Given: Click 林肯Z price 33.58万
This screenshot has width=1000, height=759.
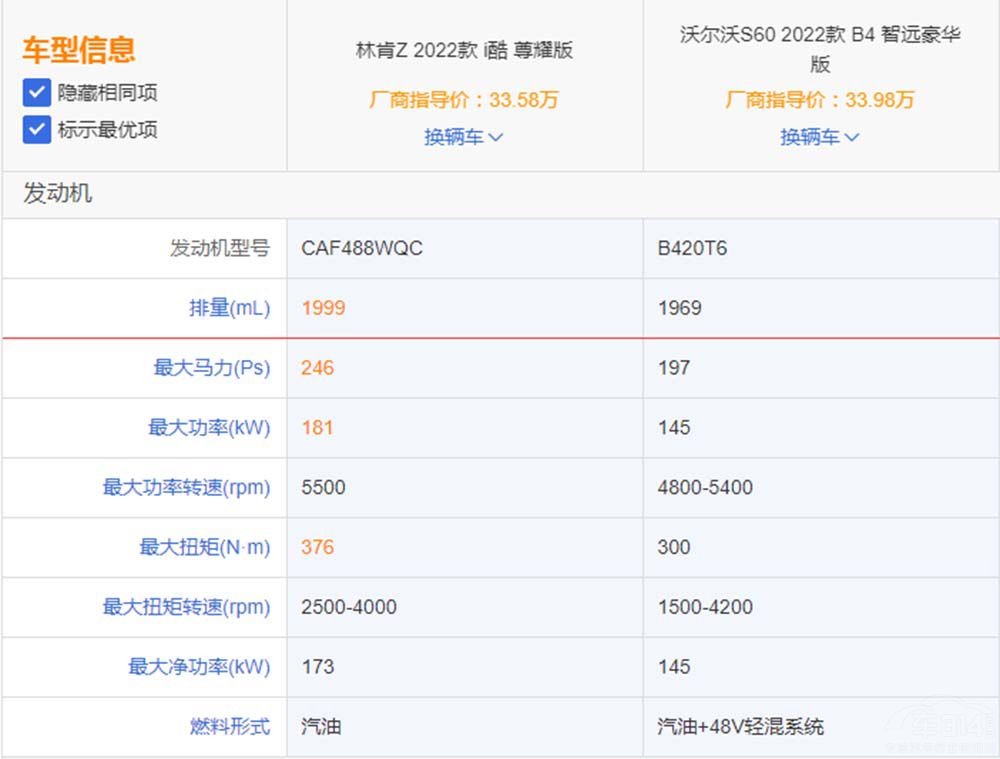Looking at the screenshot, I should click(x=464, y=100).
